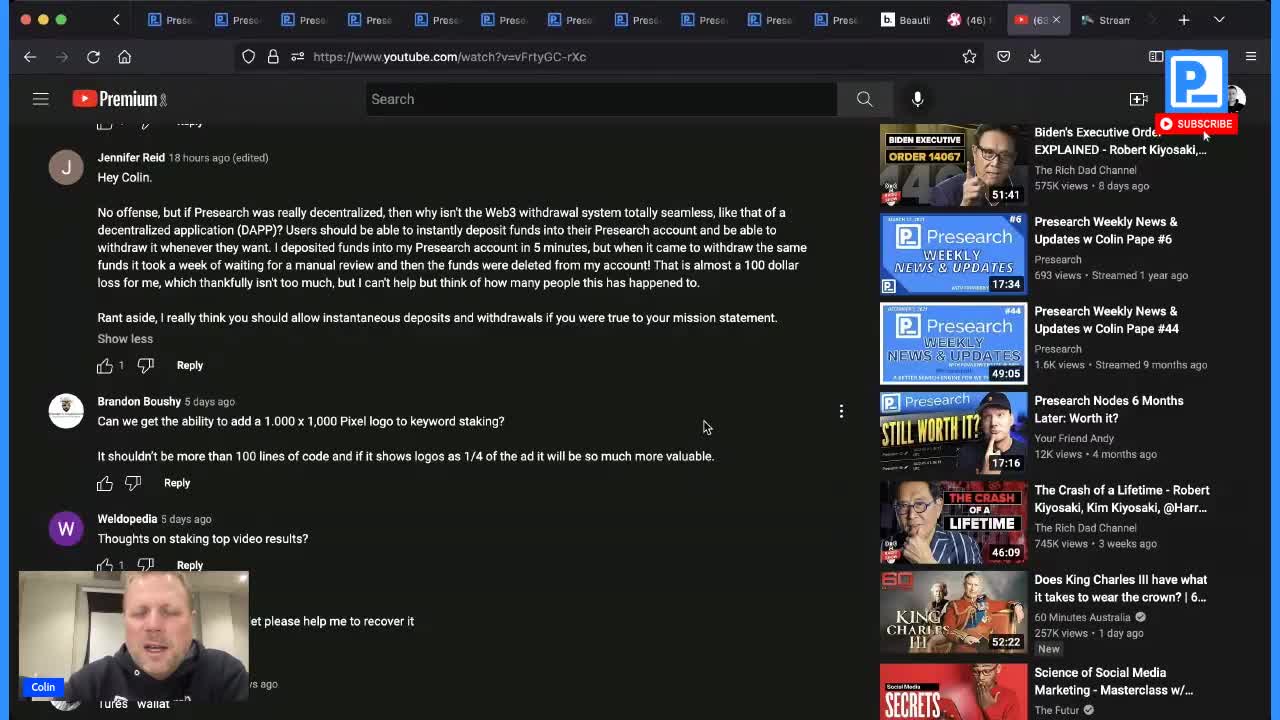Open Presearch Weekly News #44 title
The width and height of the screenshot is (1280, 720).
[1106, 320]
